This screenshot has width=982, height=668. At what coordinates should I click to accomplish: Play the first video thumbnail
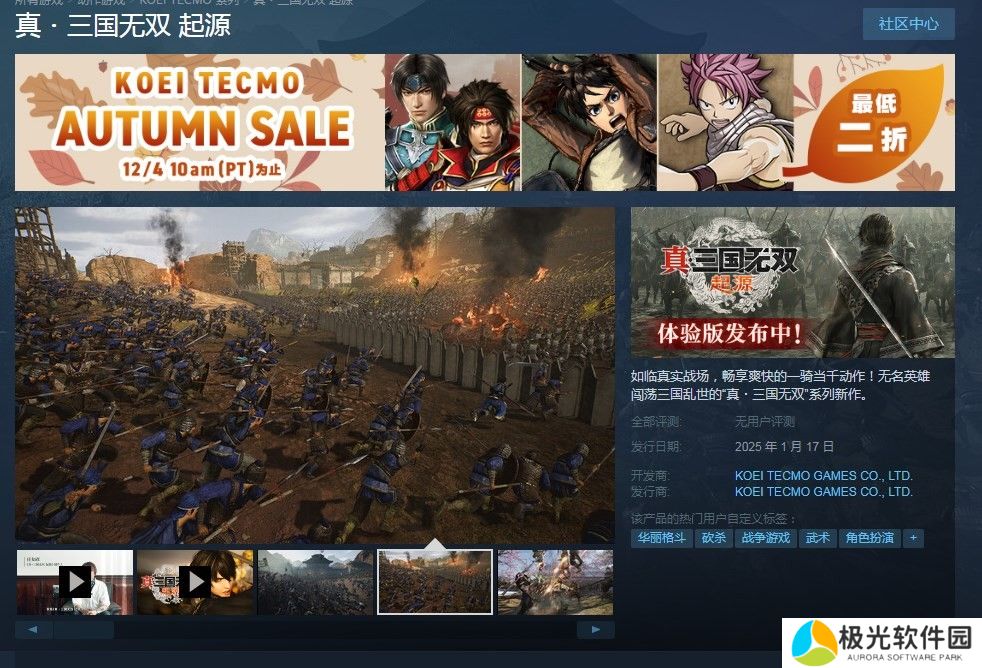75,582
